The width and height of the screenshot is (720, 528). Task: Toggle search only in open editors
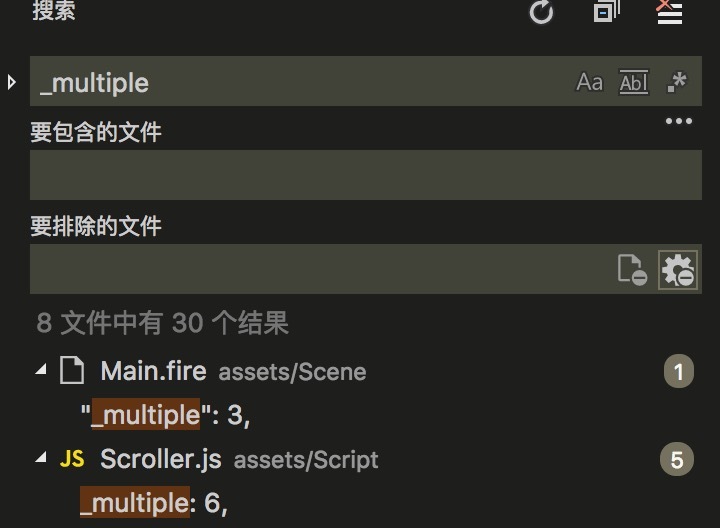coord(632,270)
